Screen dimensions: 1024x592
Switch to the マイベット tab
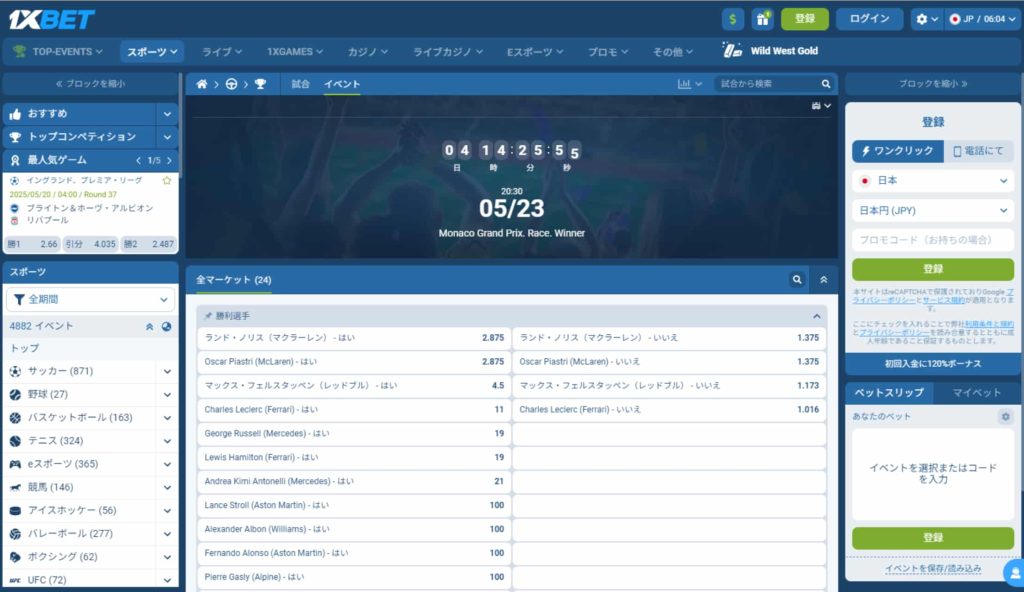(x=976, y=392)
